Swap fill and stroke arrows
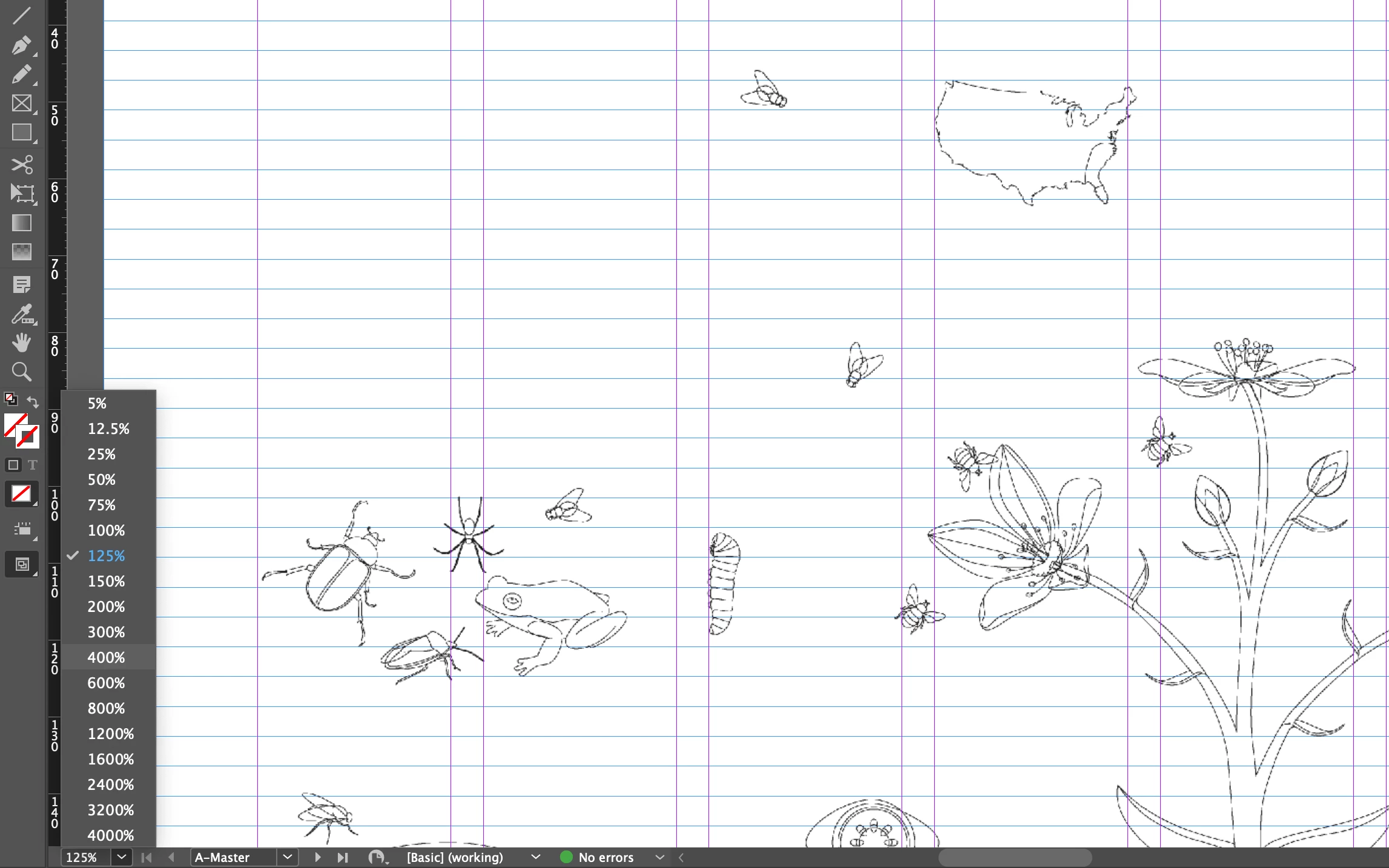Viewport: 1389px width, 868px height. [33, 402]
